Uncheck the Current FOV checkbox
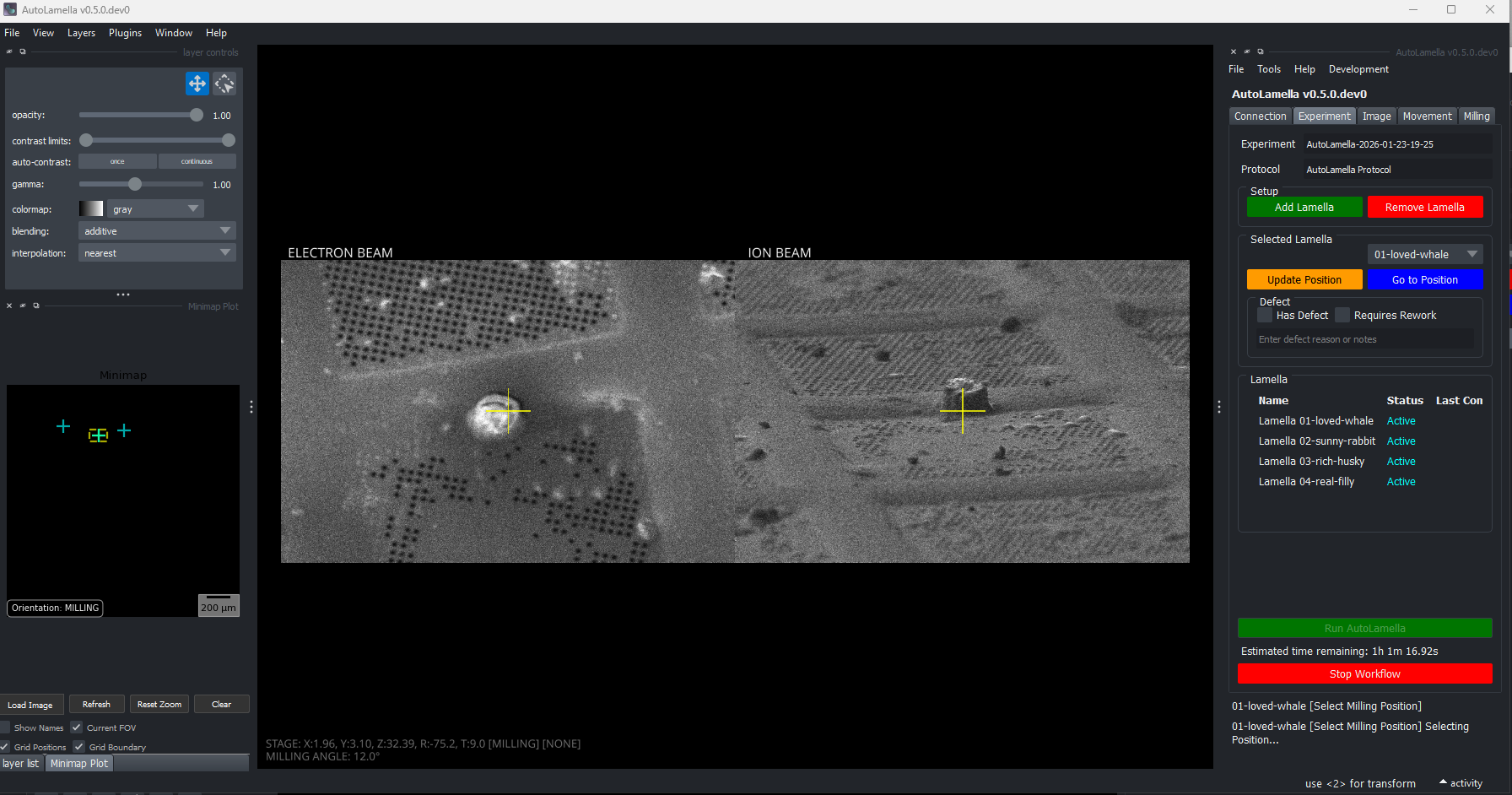 (x=77, y=727)
